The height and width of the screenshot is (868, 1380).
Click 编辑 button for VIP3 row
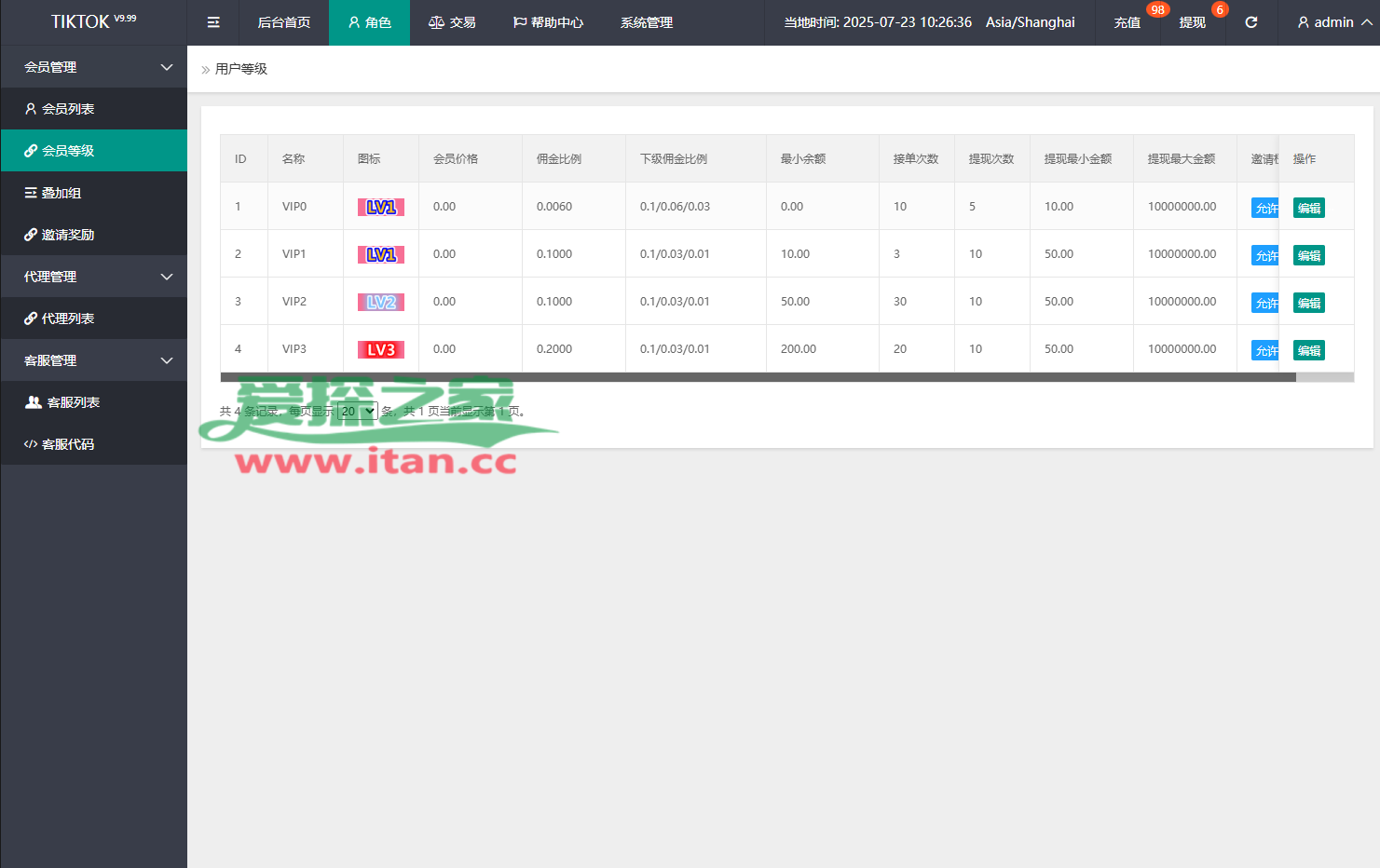tap(1309, 350)
